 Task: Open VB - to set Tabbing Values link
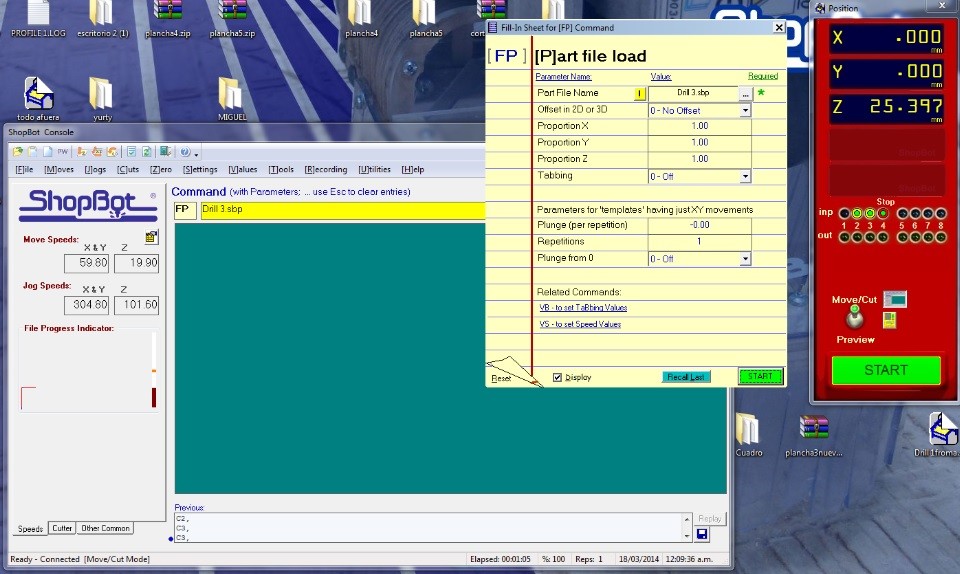[583, 308]
